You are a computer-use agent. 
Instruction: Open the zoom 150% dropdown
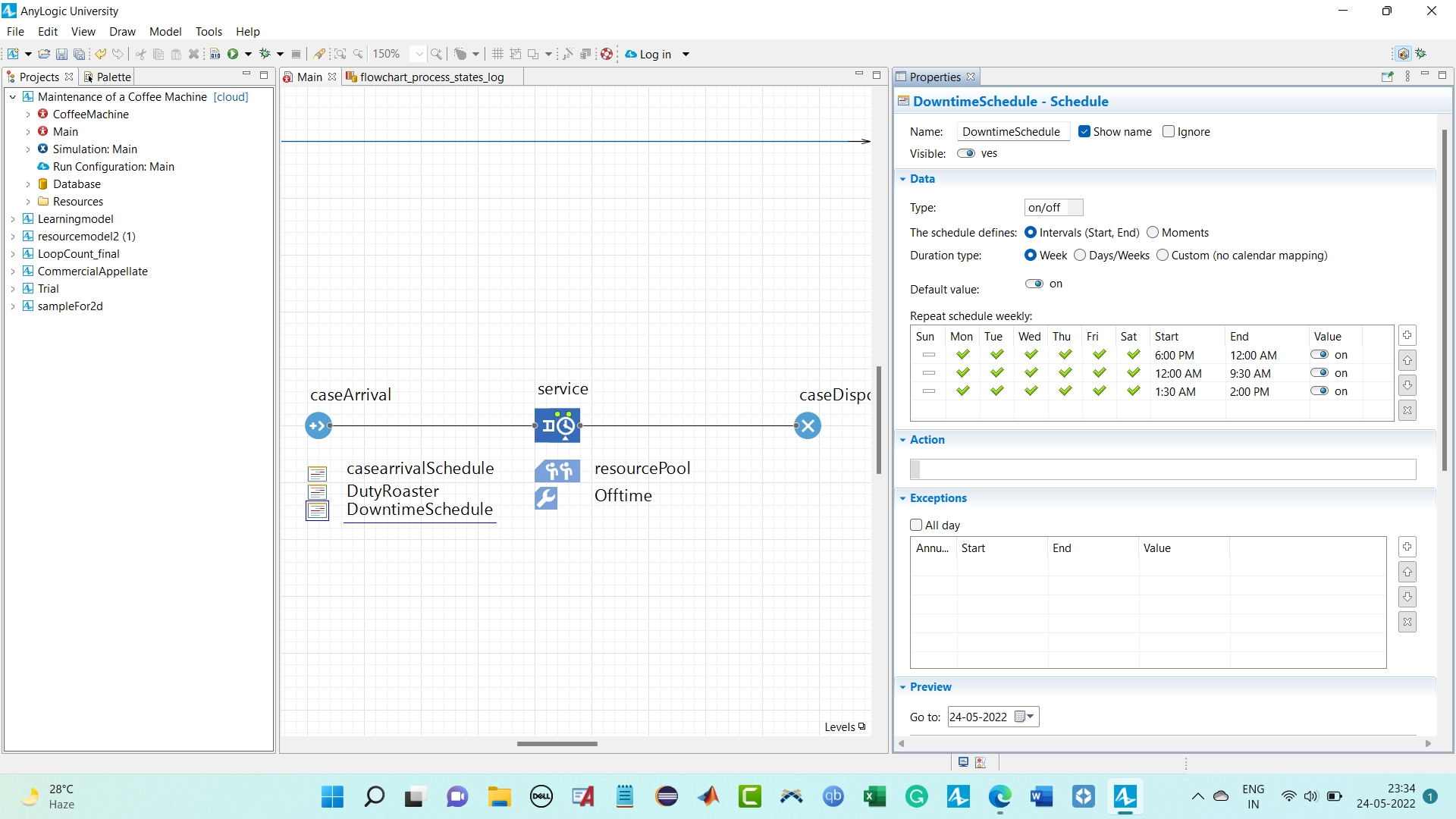click(419, 54)
